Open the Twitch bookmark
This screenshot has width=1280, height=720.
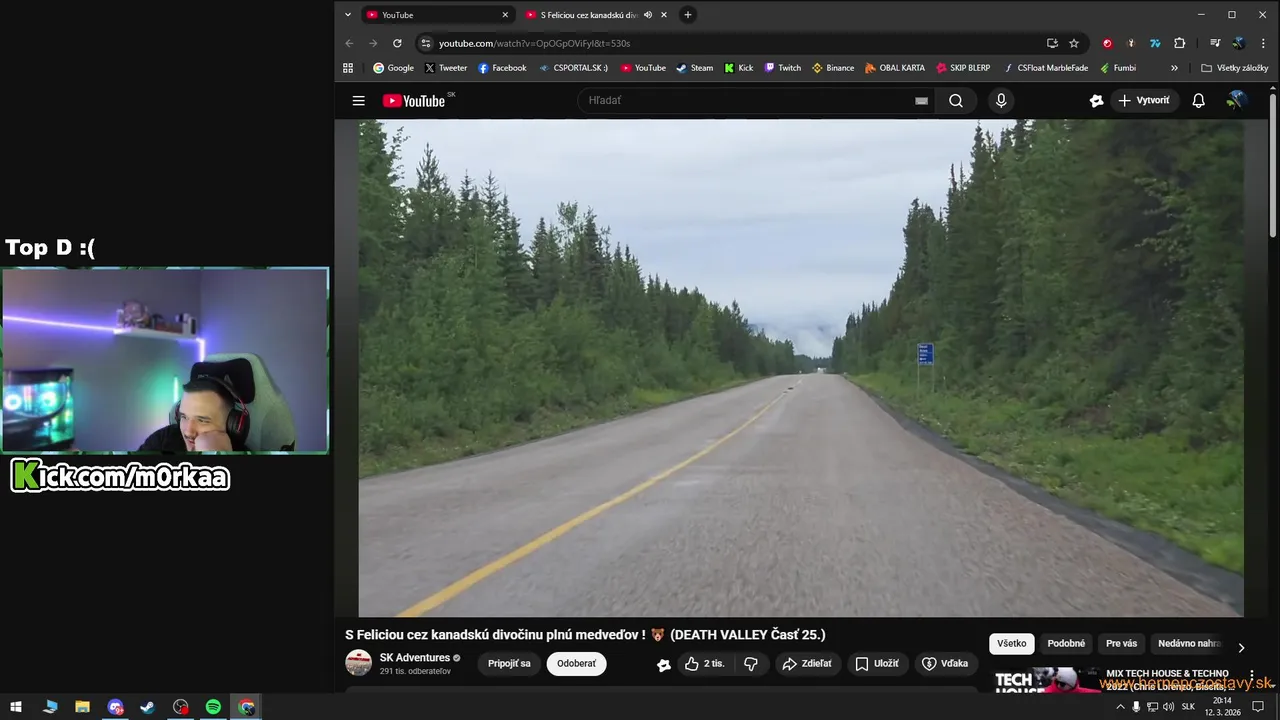point(782,68)
